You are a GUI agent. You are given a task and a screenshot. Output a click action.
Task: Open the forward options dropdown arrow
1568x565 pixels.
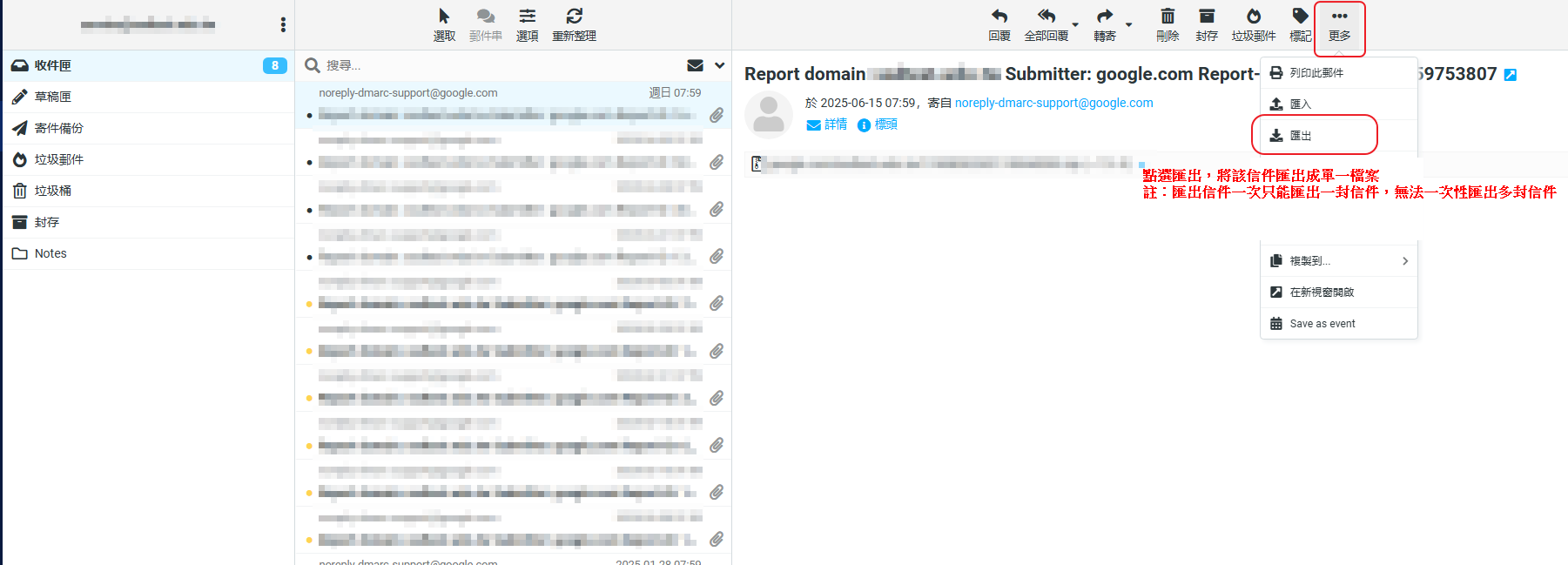point(1129,24)
